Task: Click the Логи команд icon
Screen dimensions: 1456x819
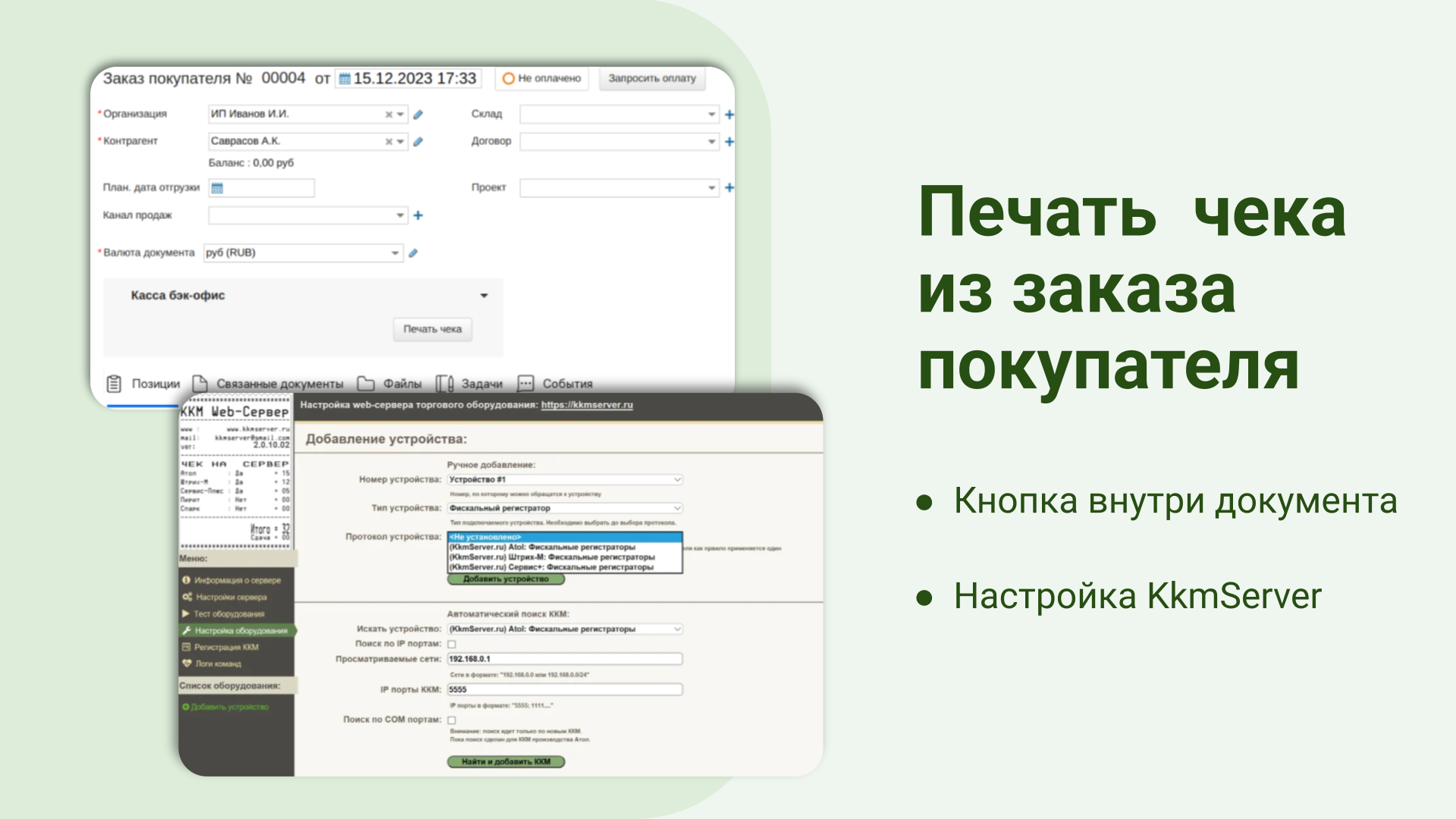Action: coord(187,664)
